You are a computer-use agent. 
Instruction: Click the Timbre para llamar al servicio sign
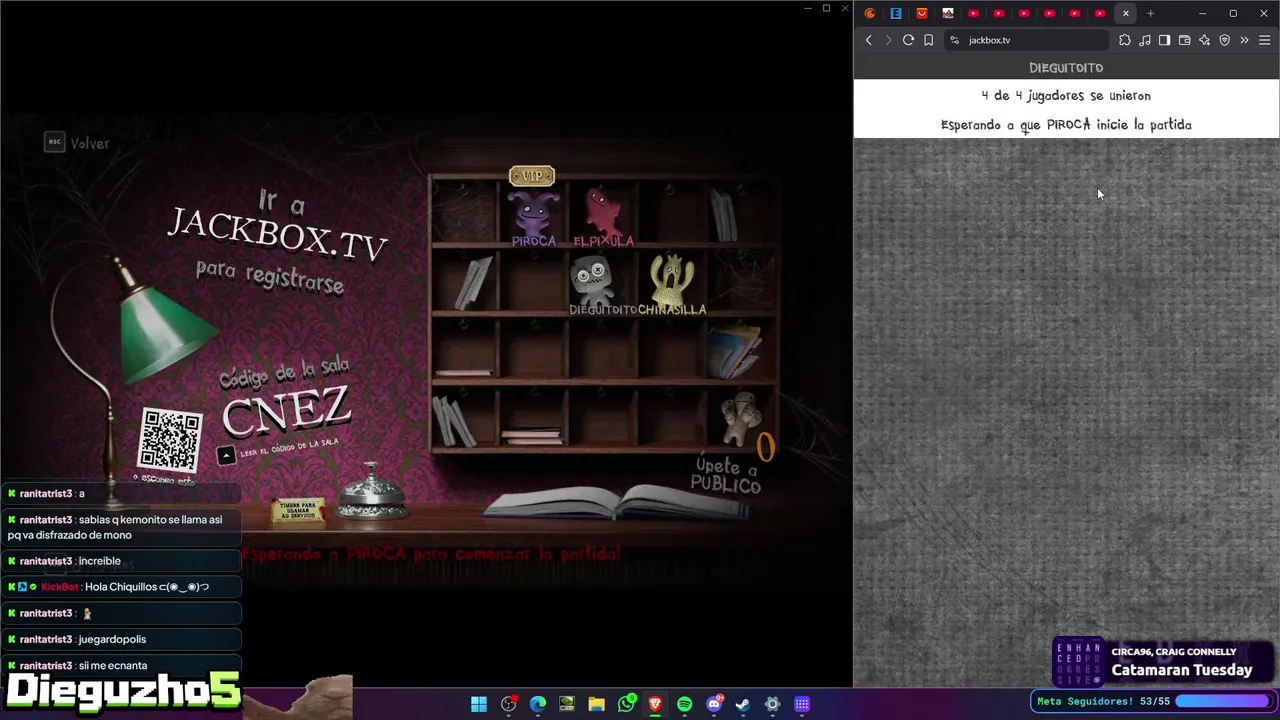299,511
